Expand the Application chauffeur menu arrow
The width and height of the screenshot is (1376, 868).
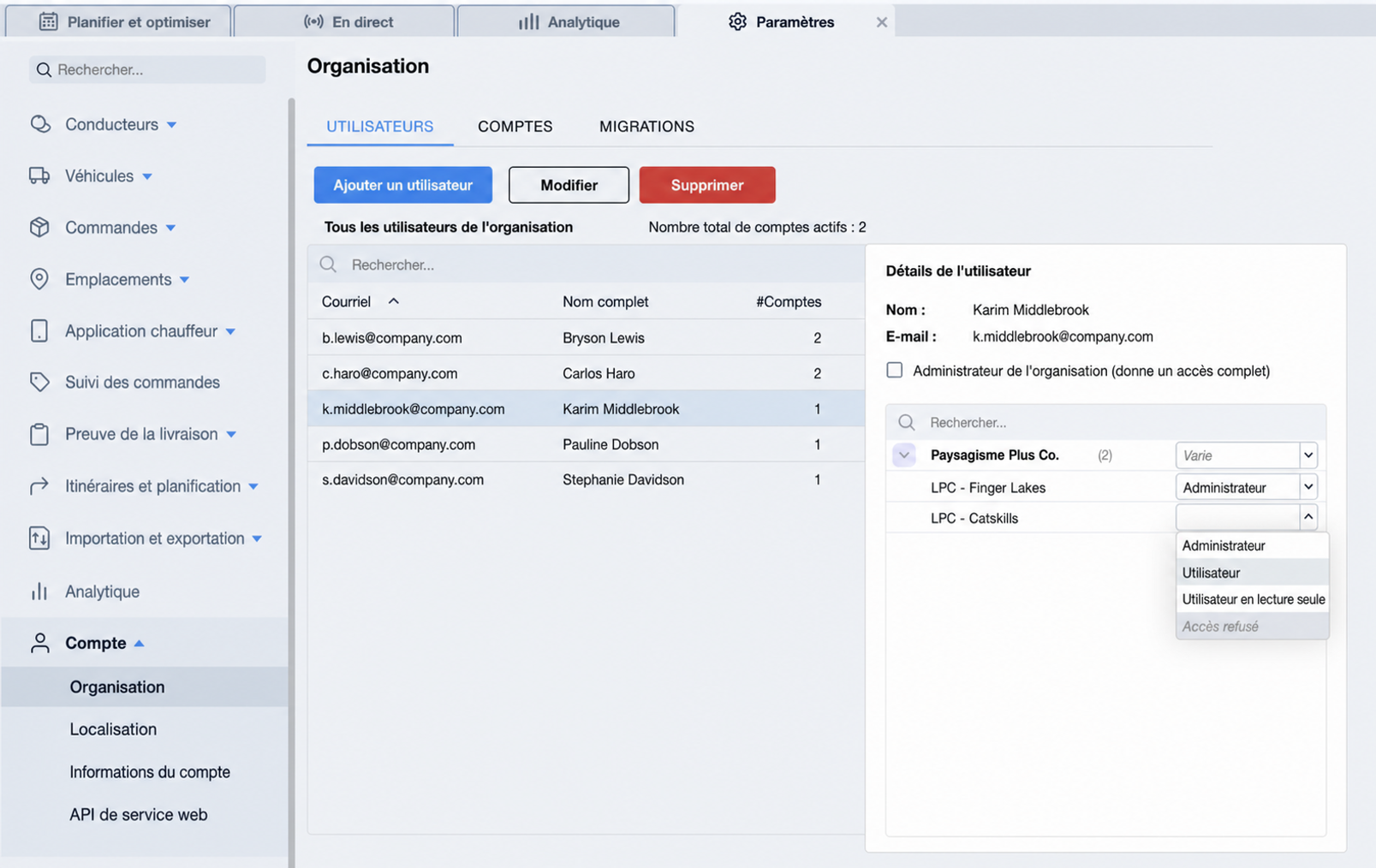(230, 331)
